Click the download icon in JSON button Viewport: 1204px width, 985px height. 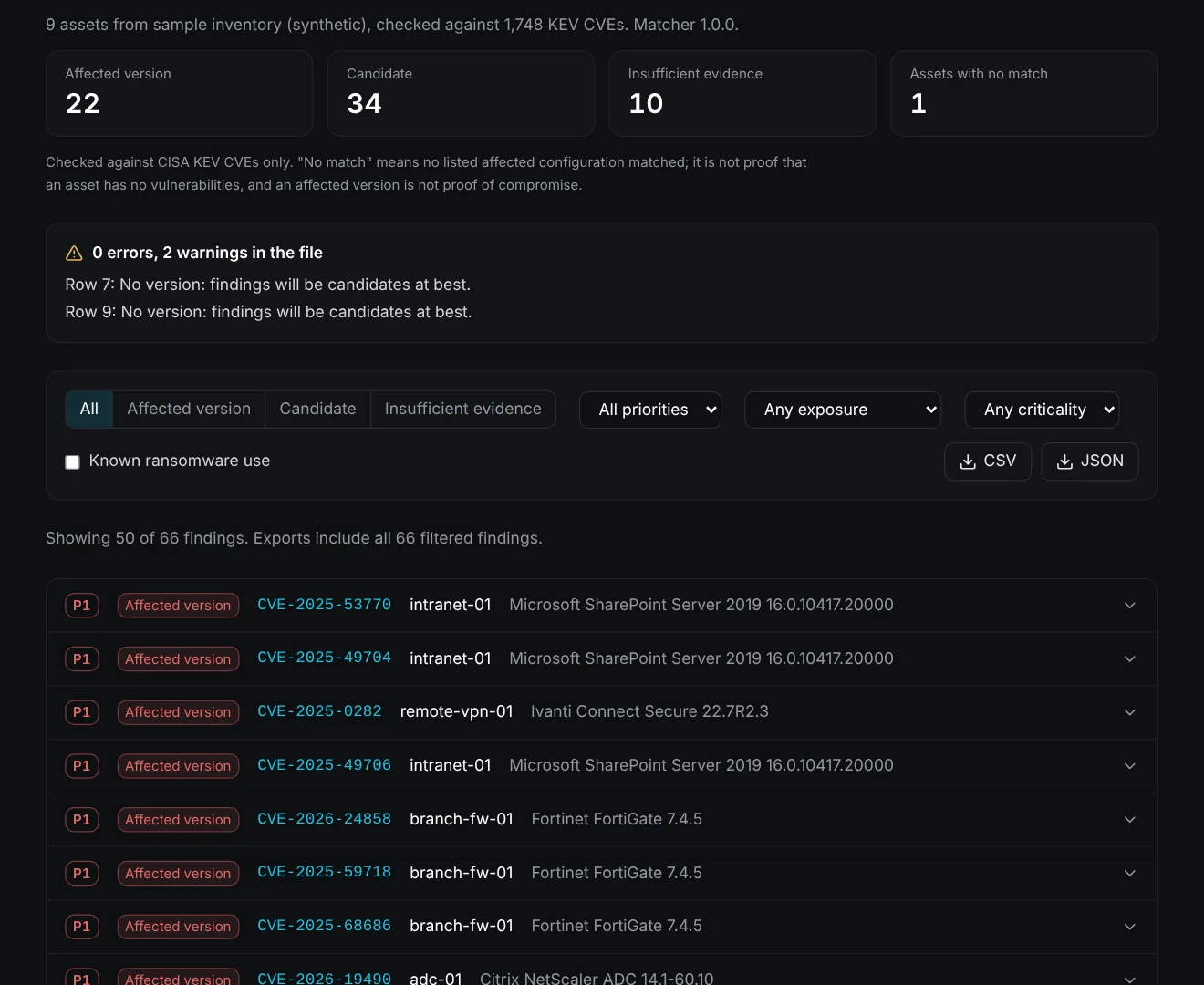click(1064, 462)
